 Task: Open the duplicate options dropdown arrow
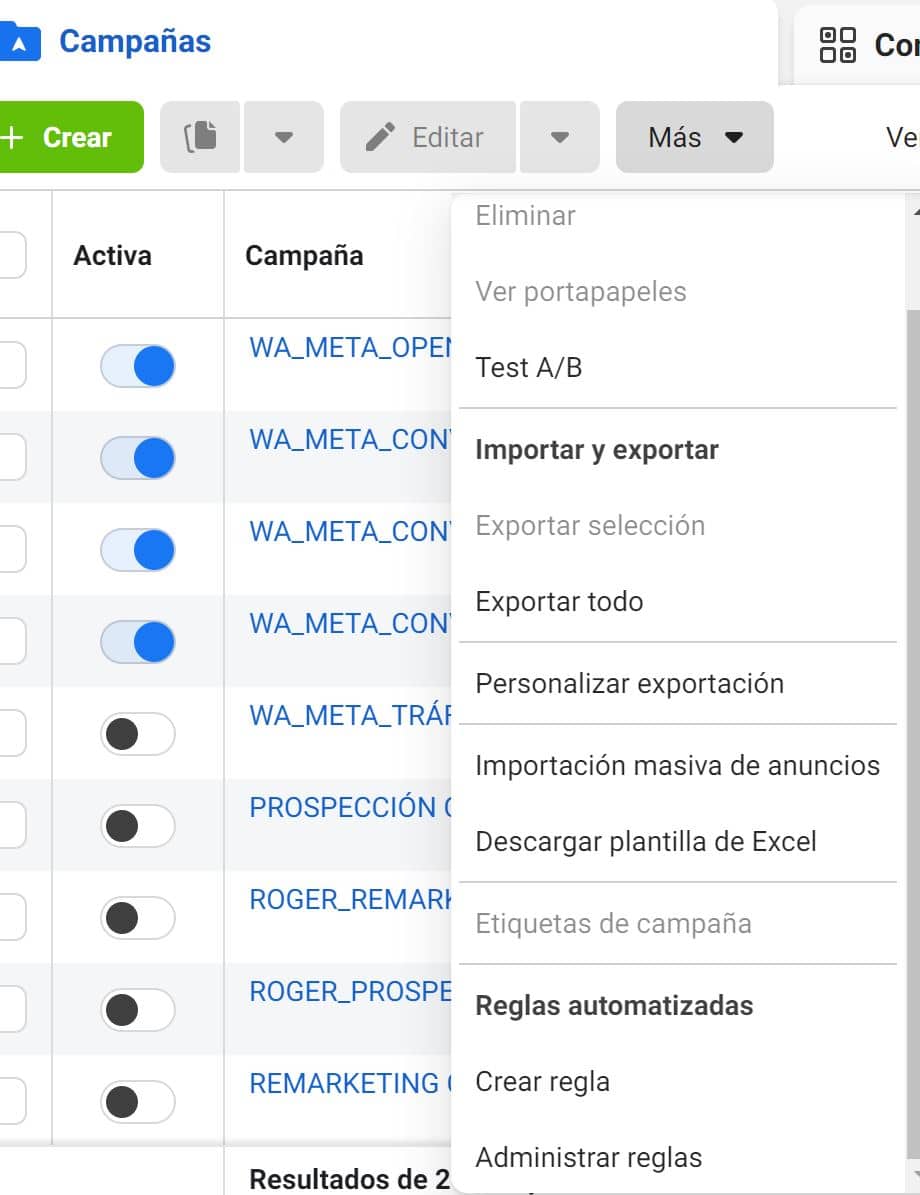point(284,137)
